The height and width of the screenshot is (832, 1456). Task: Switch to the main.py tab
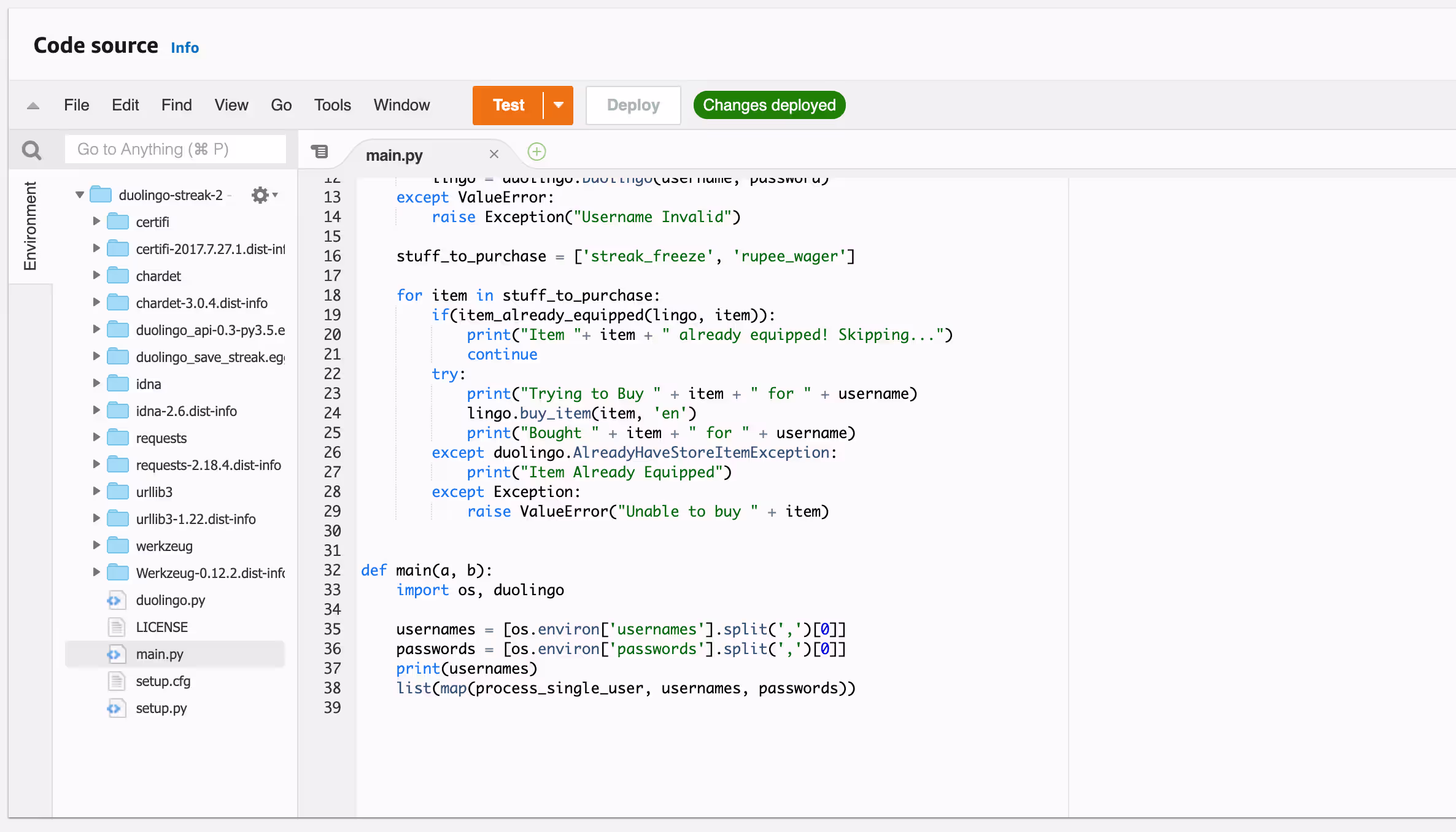pyautogui.click(x=395, y=155)
